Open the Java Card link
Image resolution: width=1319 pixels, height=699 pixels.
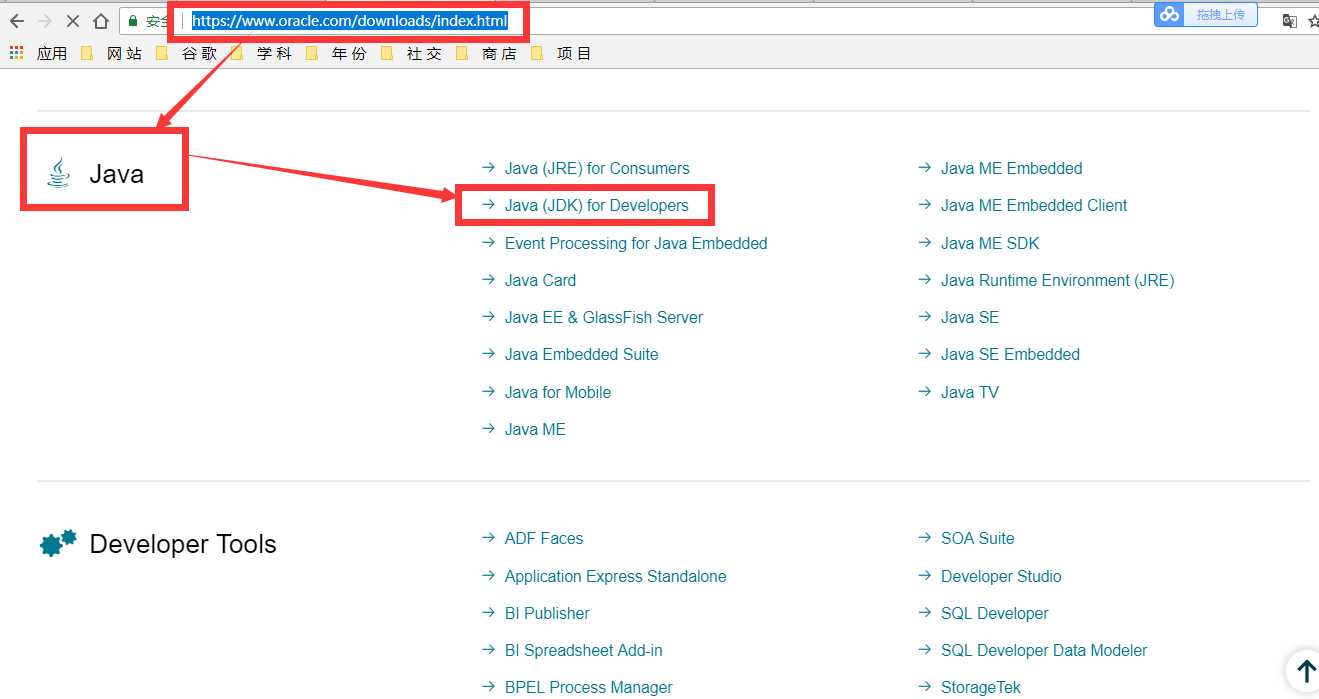tap(540, 280)
